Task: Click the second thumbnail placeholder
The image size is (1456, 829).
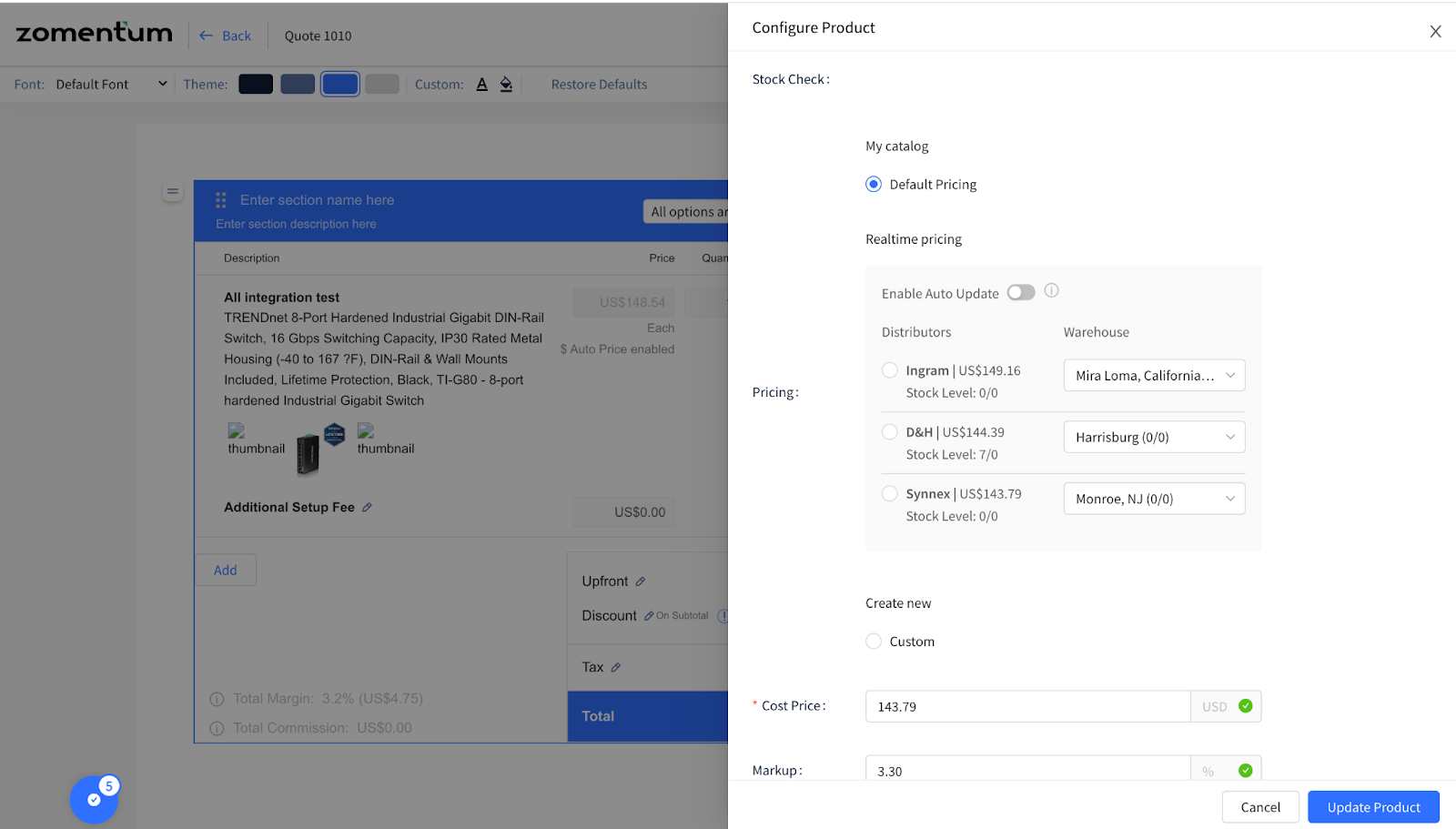Action: pos(385,440)
